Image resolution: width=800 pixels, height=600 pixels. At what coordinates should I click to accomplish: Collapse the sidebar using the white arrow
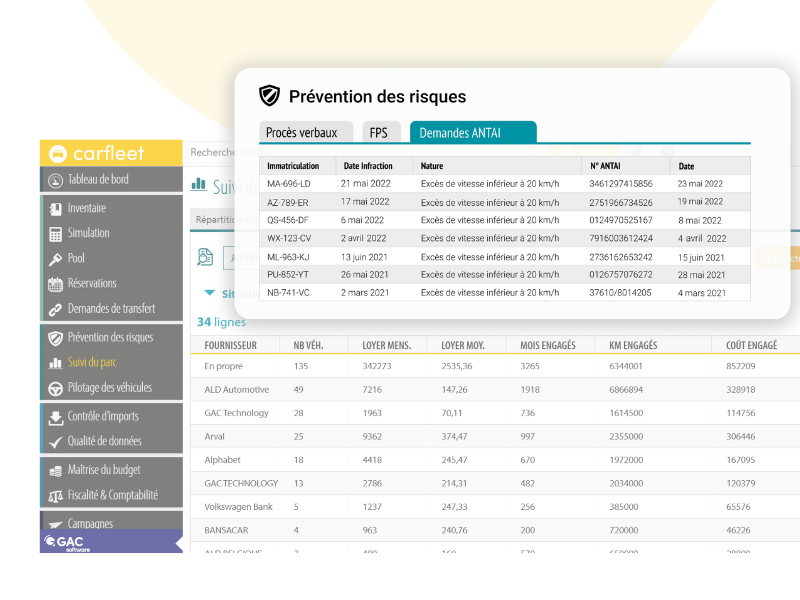click(179, 543)
